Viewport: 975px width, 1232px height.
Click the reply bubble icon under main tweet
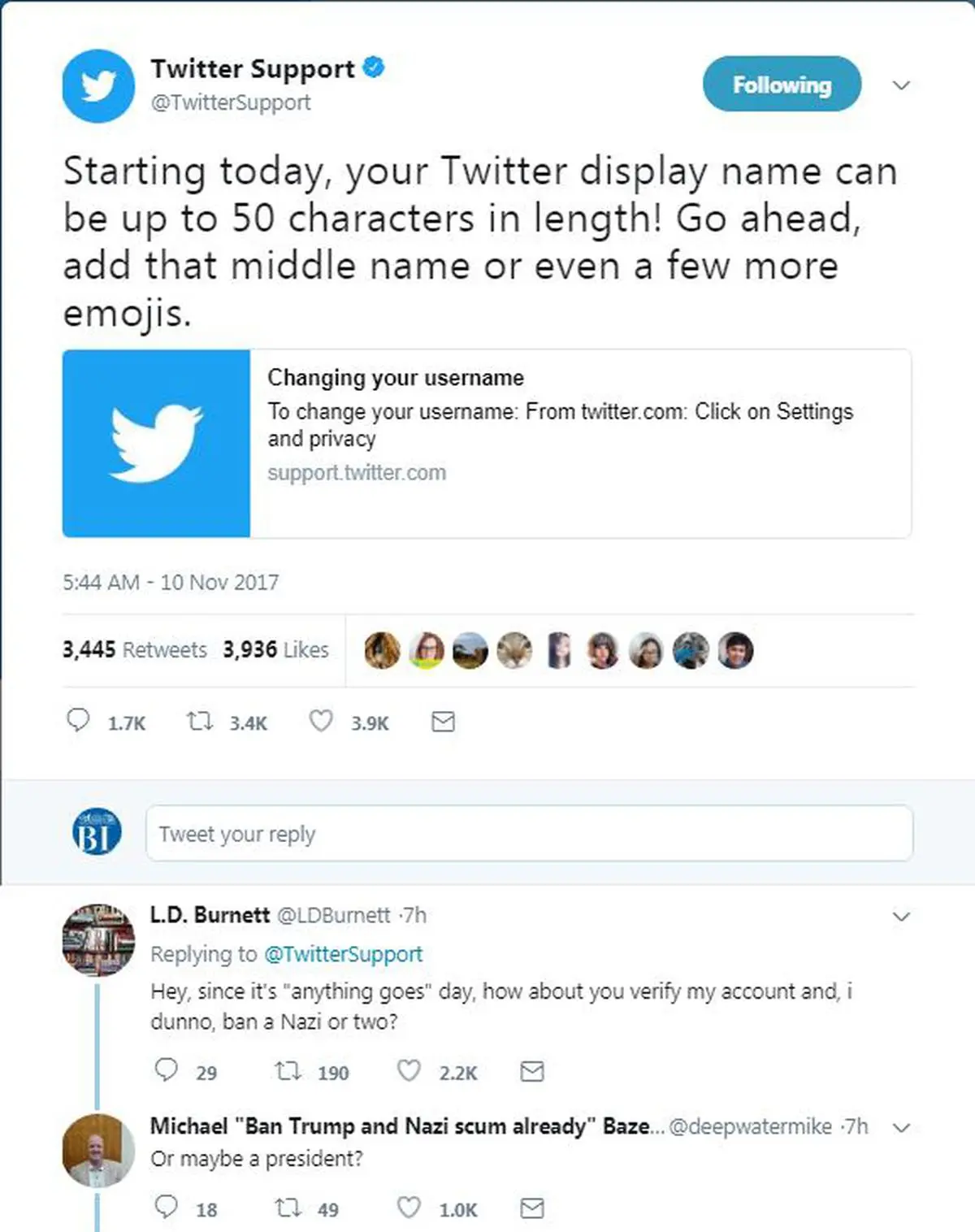pyautogui.click(x=78, y=720)
